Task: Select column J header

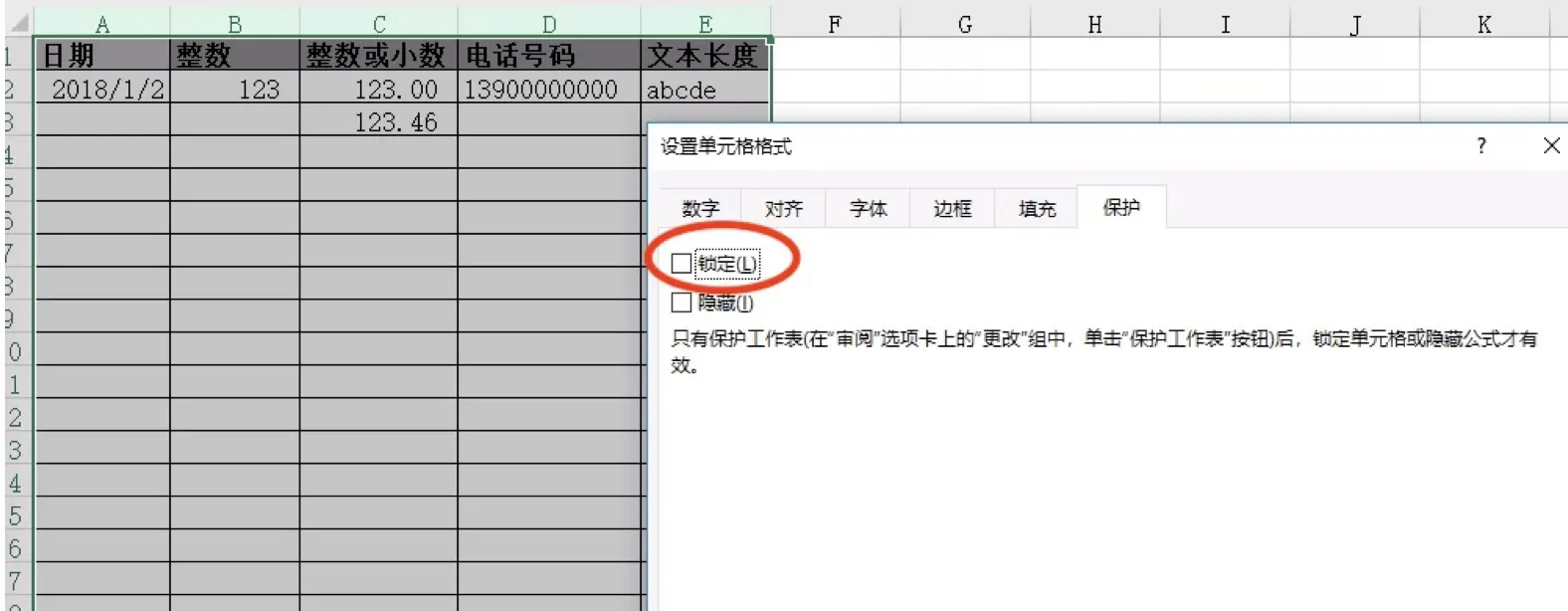Action: (1355, 24)
